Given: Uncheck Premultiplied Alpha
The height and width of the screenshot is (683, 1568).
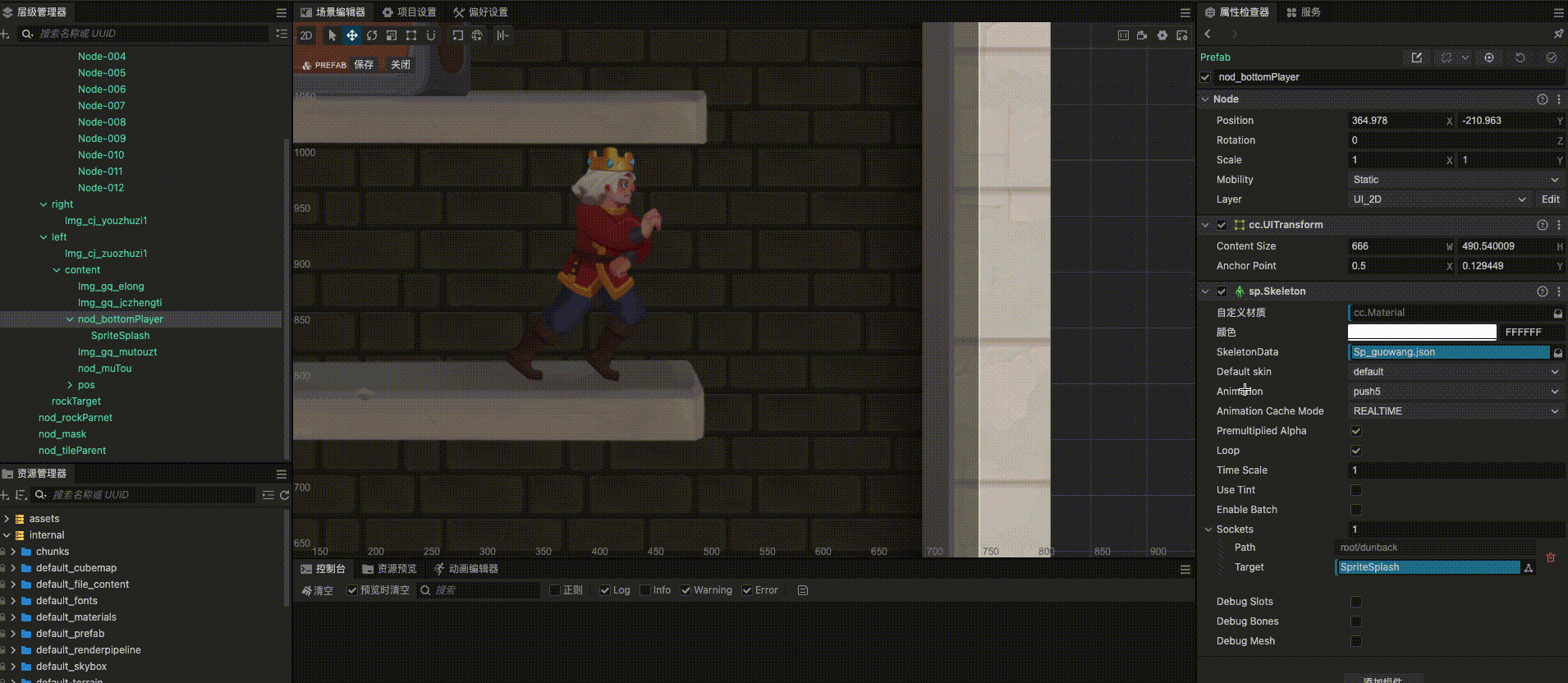Looking at the screenshot, I should pyautogui.click(x=1356, y=431).
